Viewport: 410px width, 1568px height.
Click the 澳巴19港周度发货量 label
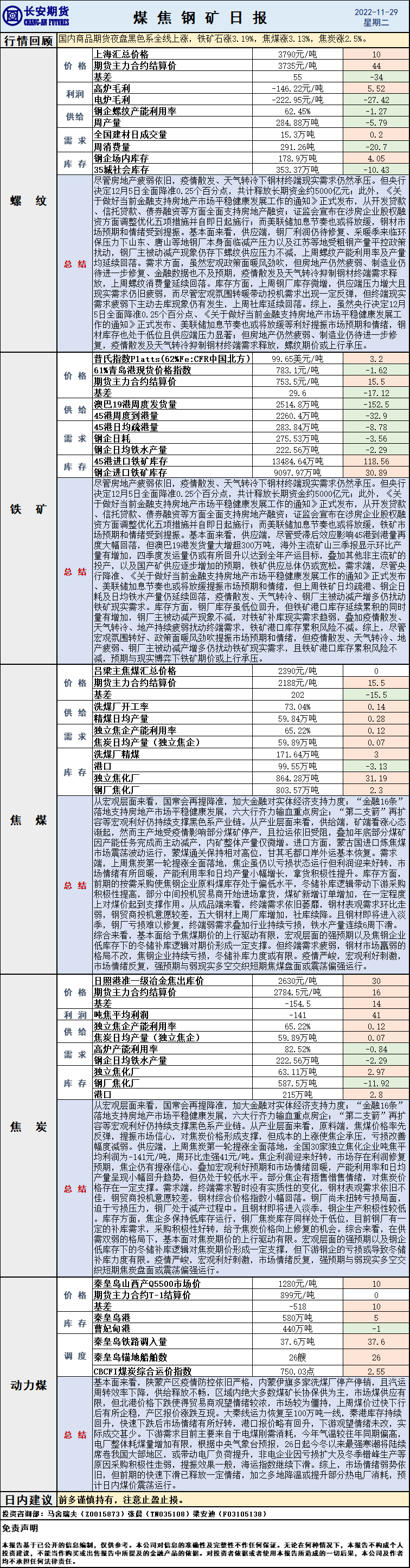tap(134, 404)
